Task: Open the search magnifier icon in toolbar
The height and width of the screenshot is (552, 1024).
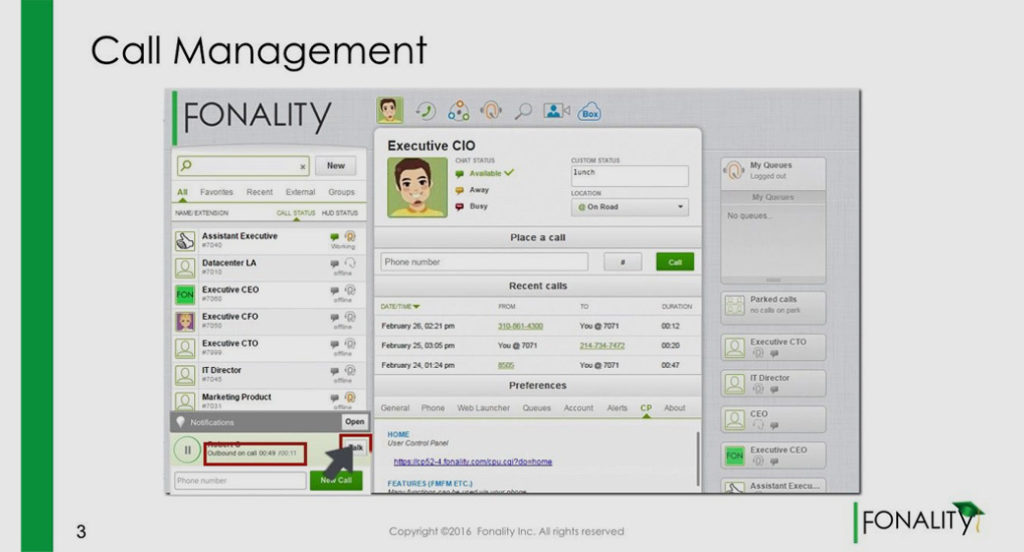Action: point(523,112)
